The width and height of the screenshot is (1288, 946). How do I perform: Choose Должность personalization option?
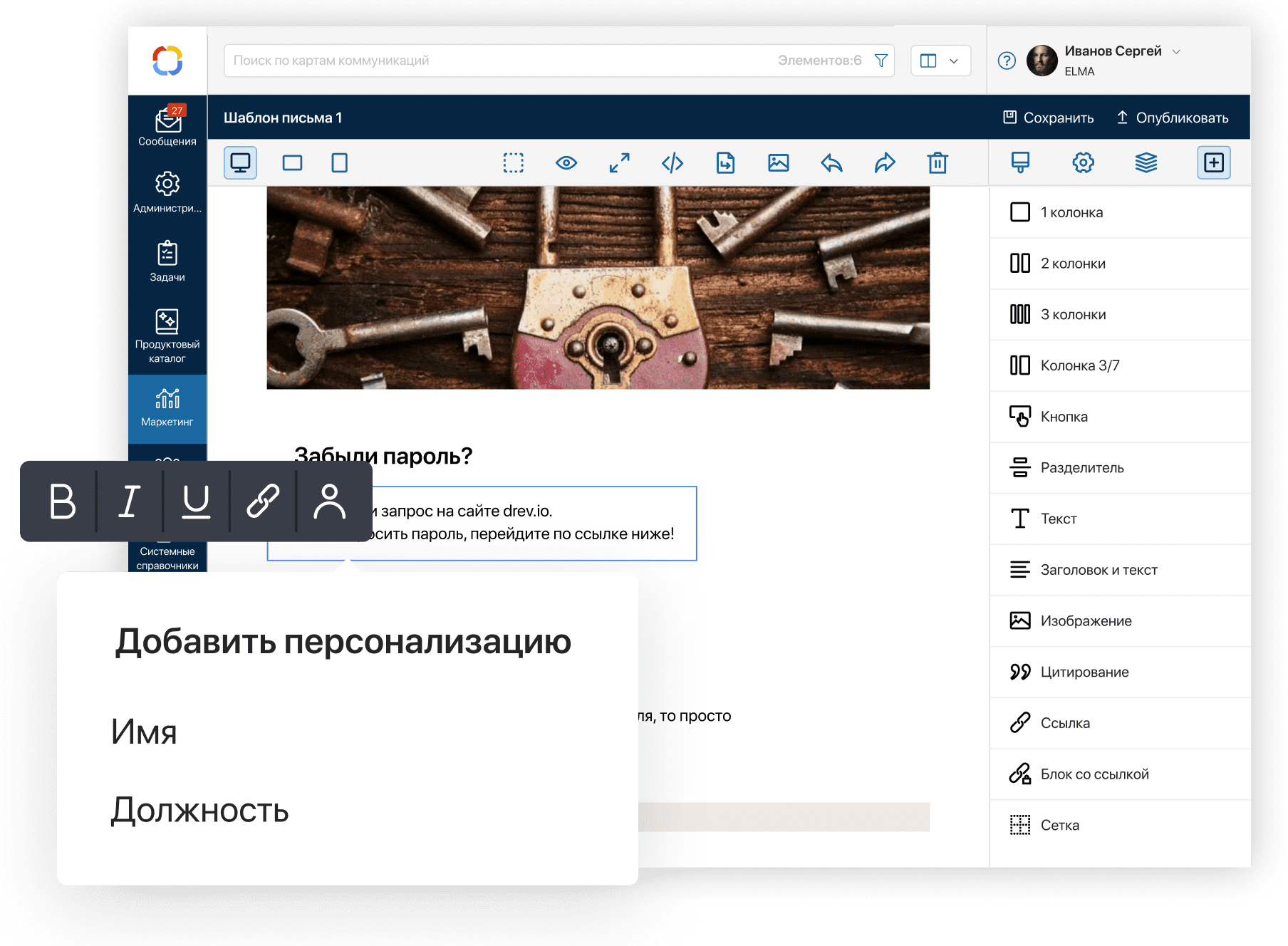point(199,810)
